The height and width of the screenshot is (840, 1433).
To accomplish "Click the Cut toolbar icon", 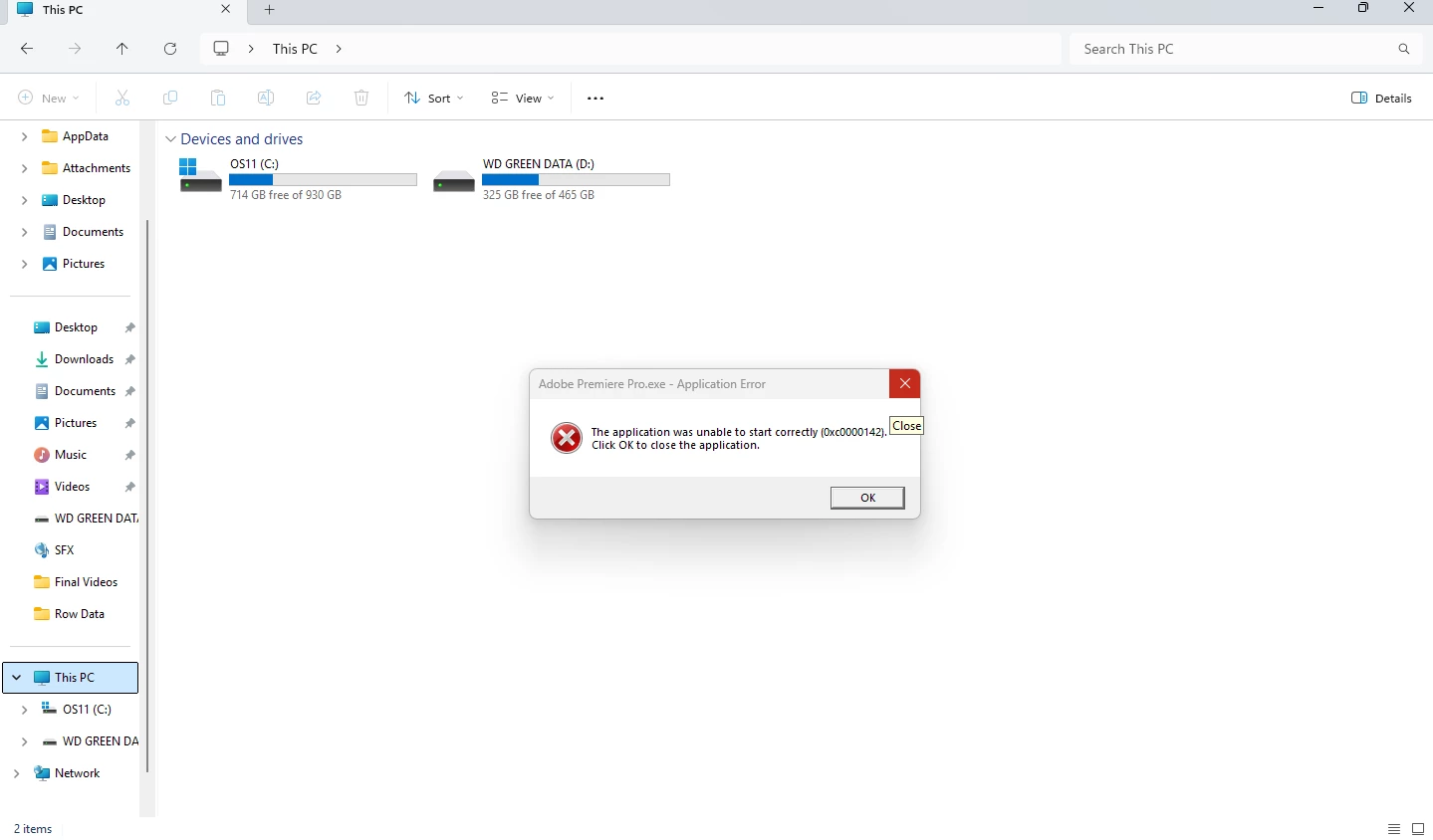I will click(x=122, y=98).
